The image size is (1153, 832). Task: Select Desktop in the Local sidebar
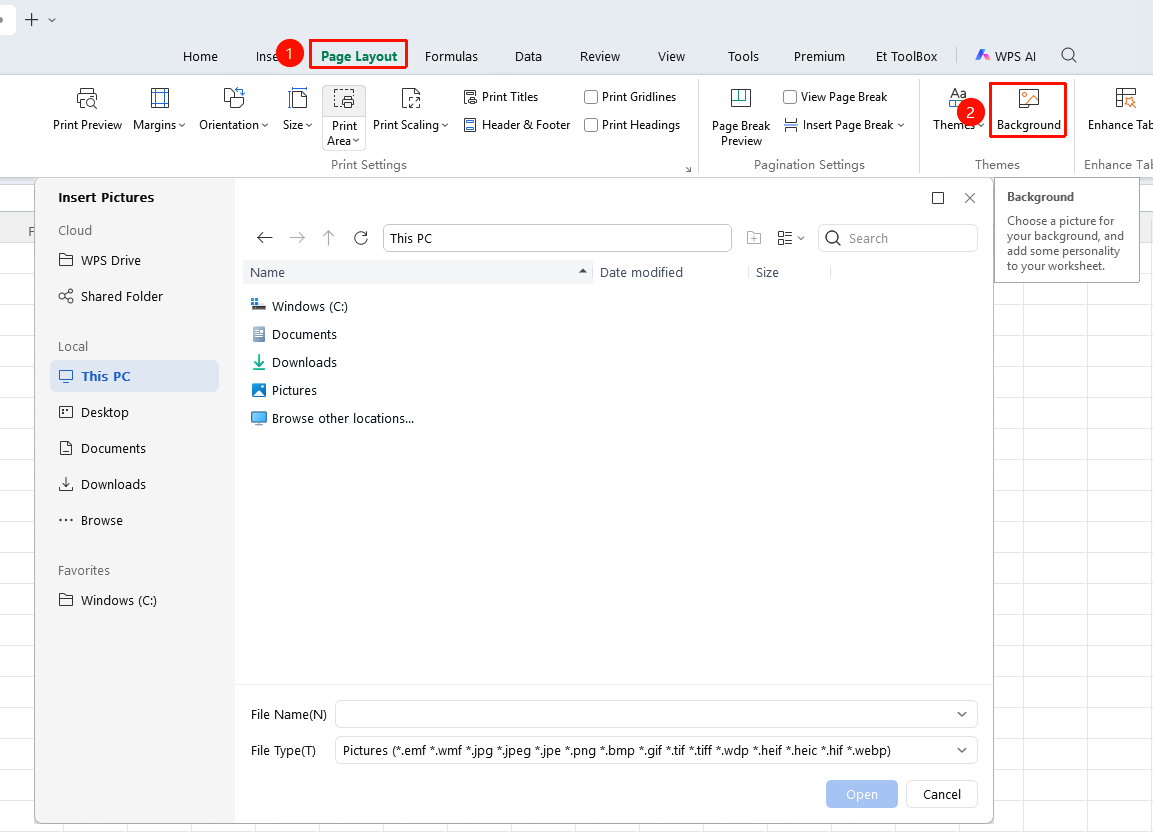click(93, 413)
